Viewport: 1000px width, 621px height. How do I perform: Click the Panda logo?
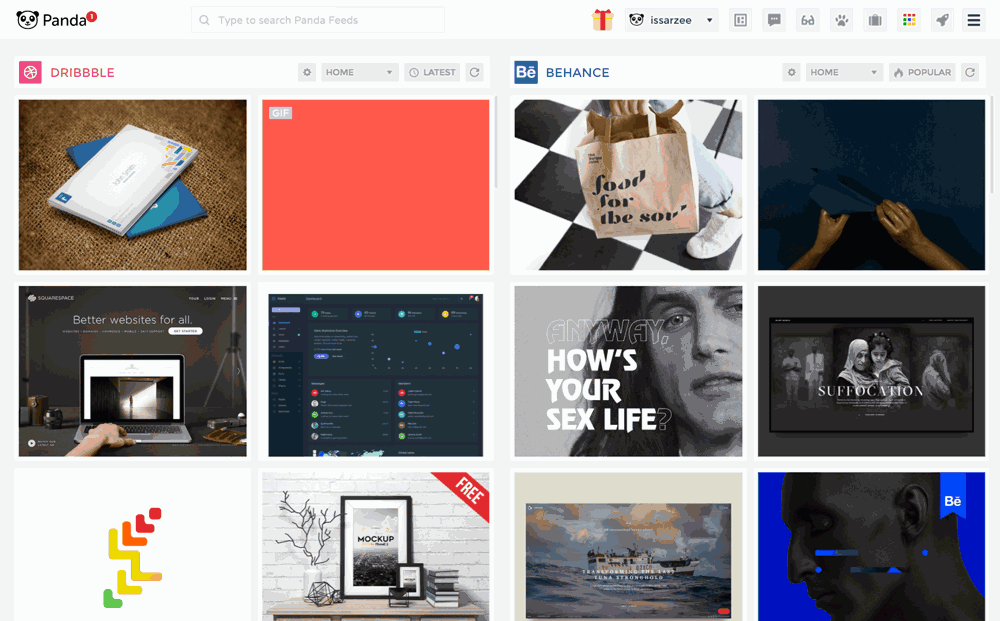coord(51,20)
